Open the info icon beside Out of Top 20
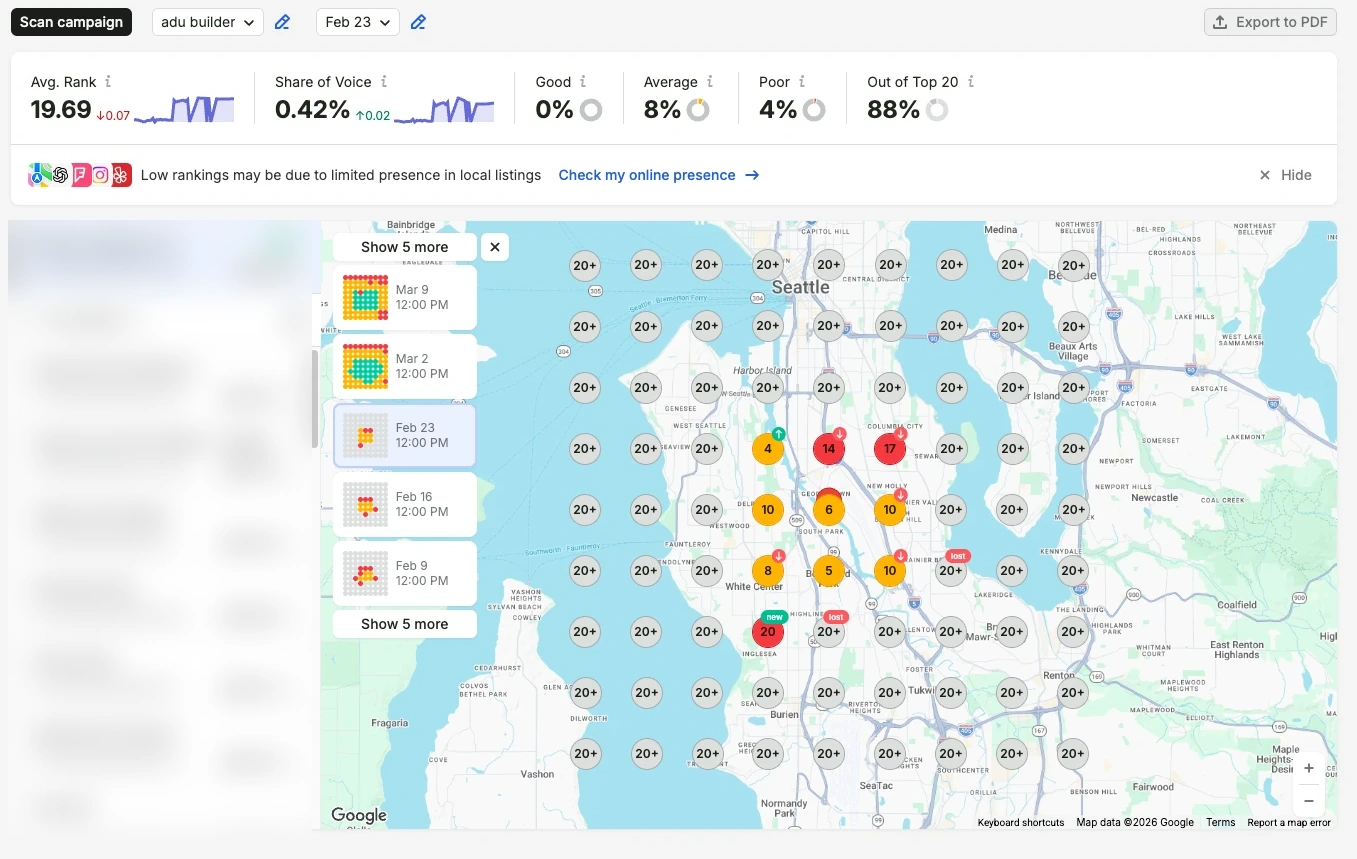 click(x=971, y=82)
